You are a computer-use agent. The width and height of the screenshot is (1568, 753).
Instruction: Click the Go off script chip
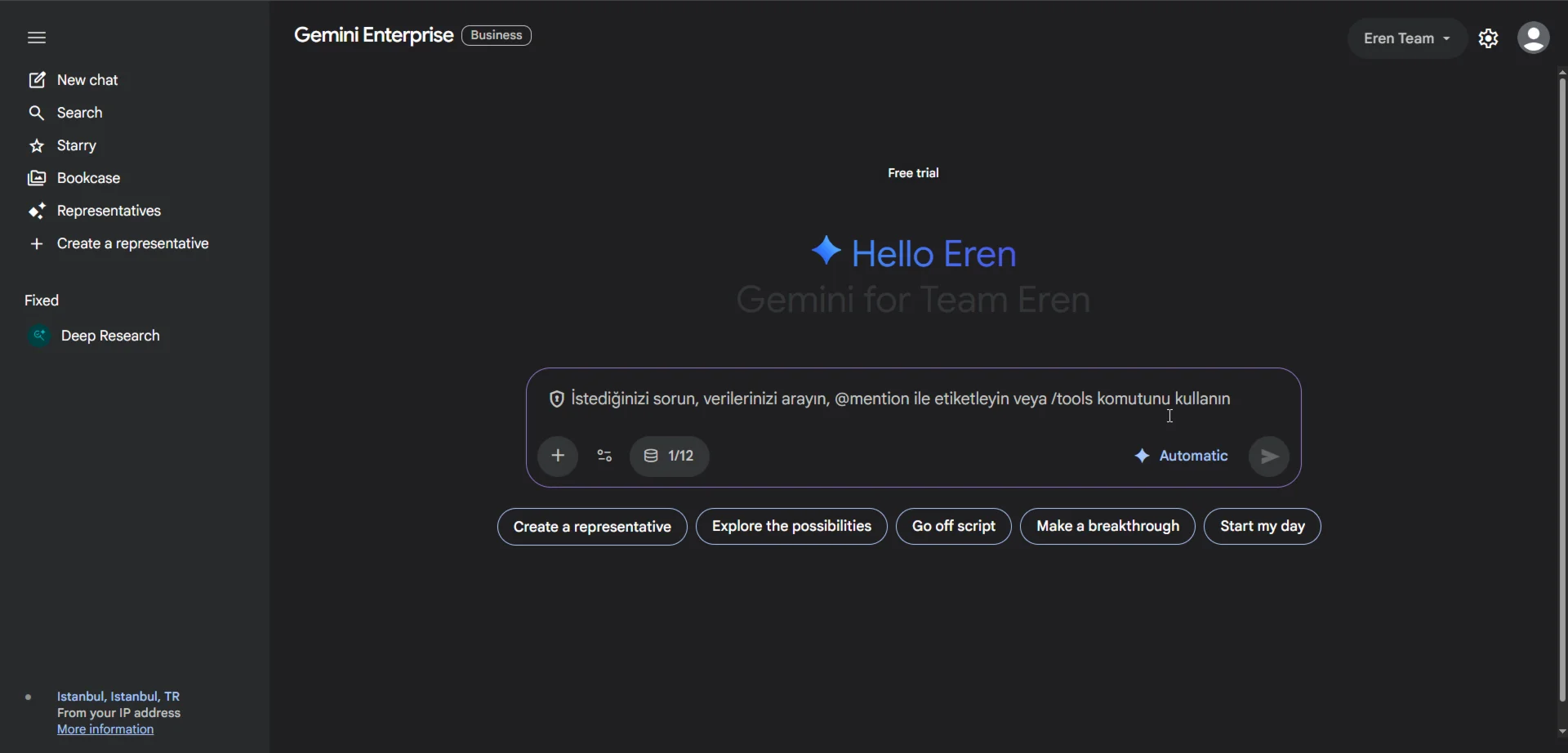[x=953, y=527]
